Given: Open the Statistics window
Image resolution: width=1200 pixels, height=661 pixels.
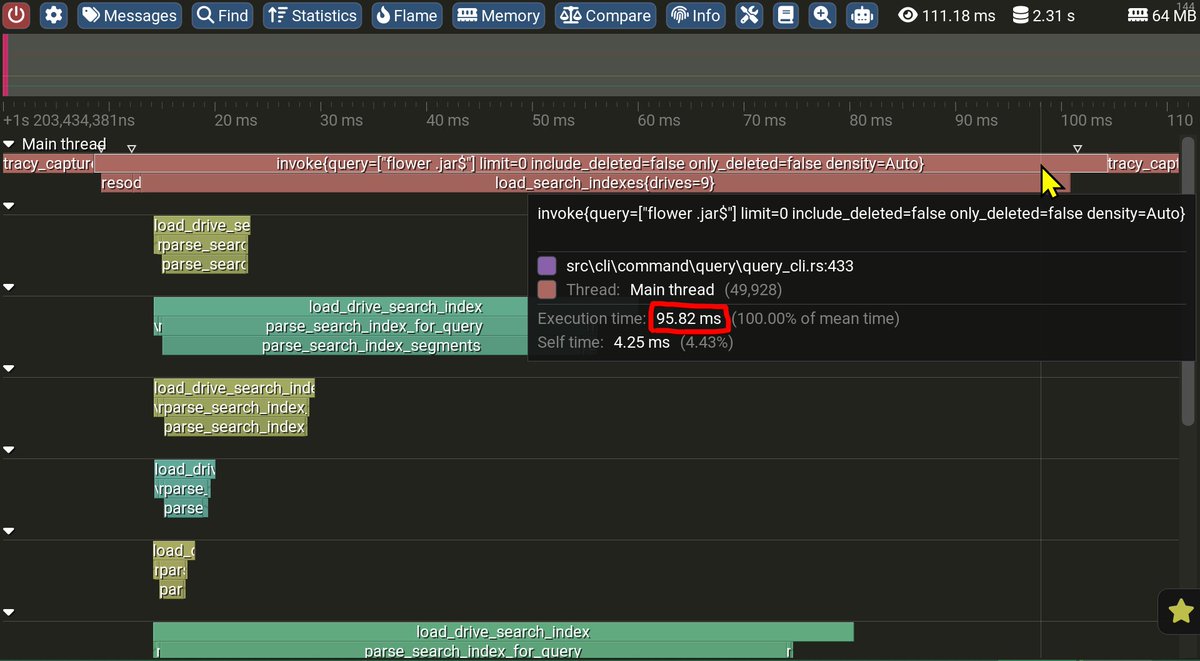Looking at the screenshot, I should click(x=312, y=15).
